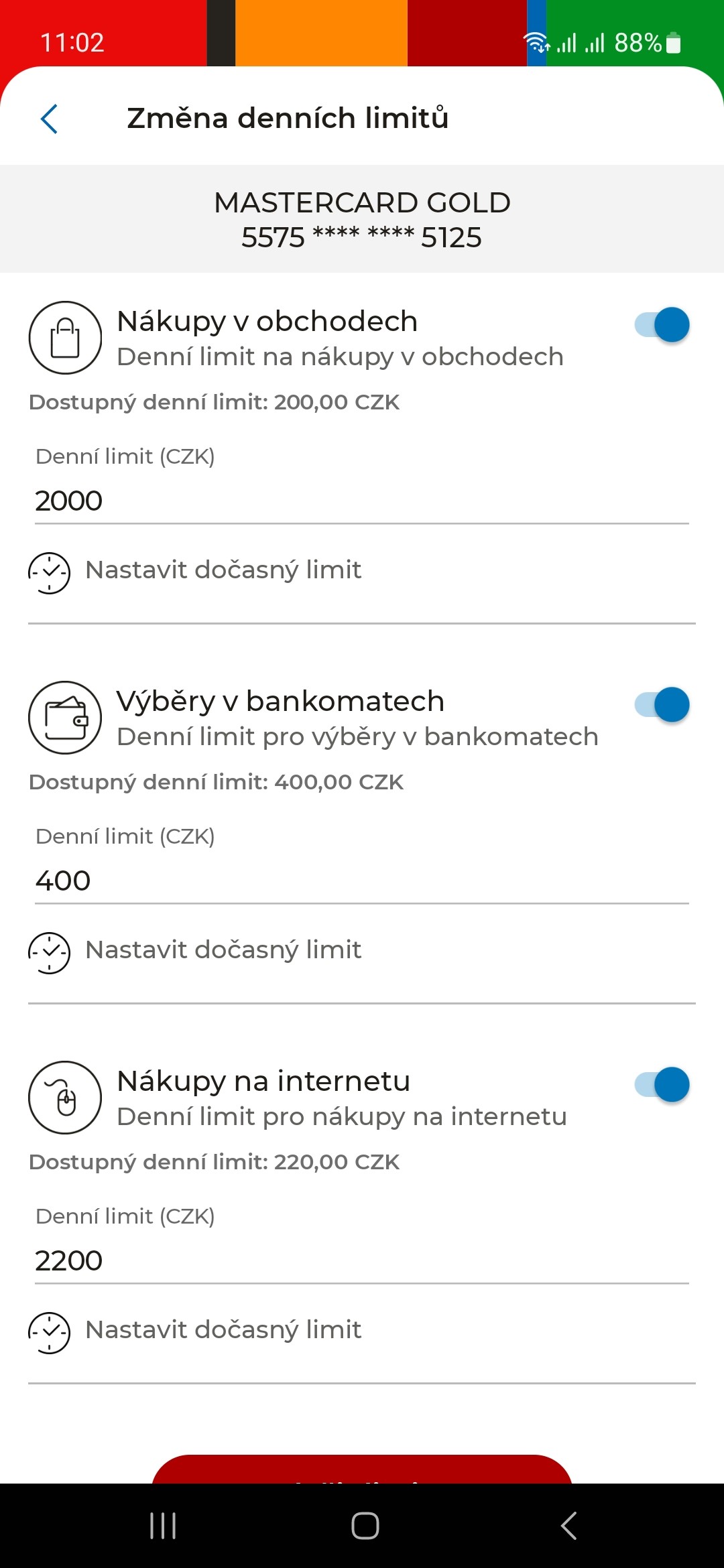
Task: Edit the store purchases daily limit field 2000
Action: point(362,501)
